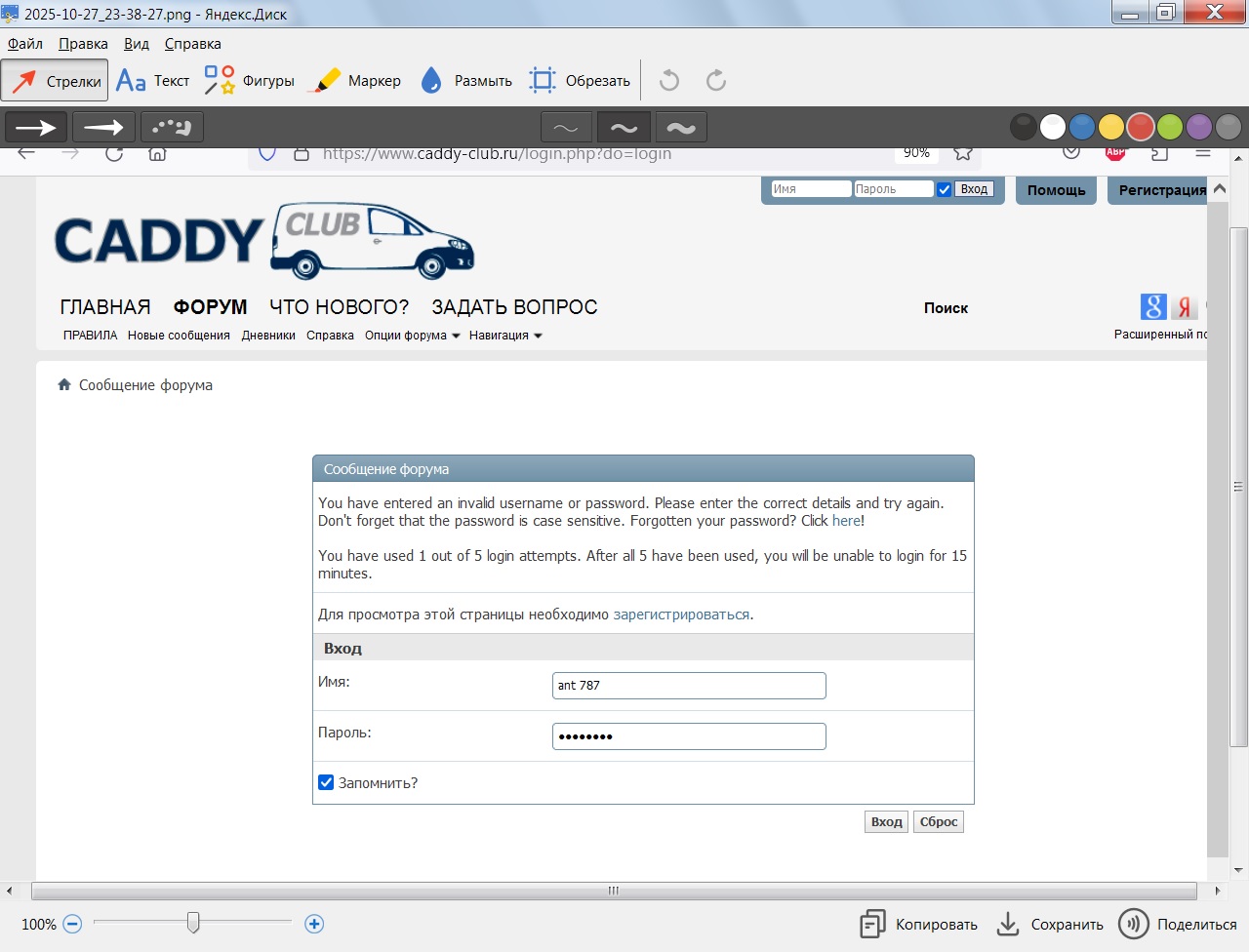
Task: Select the Text (Текст) tool
Action: (152, 81)
